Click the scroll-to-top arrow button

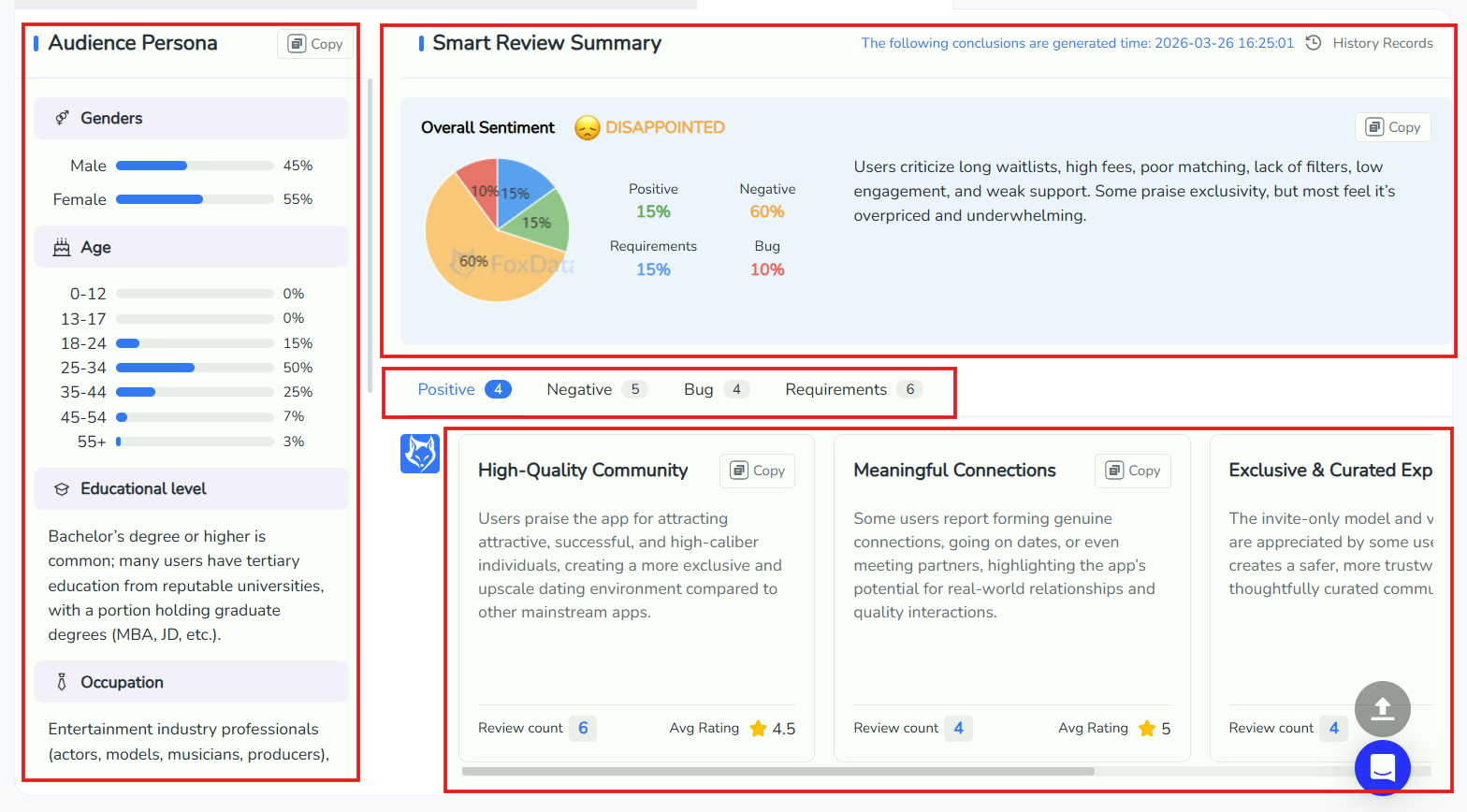pyautogui.click(x=1382, y=709)
